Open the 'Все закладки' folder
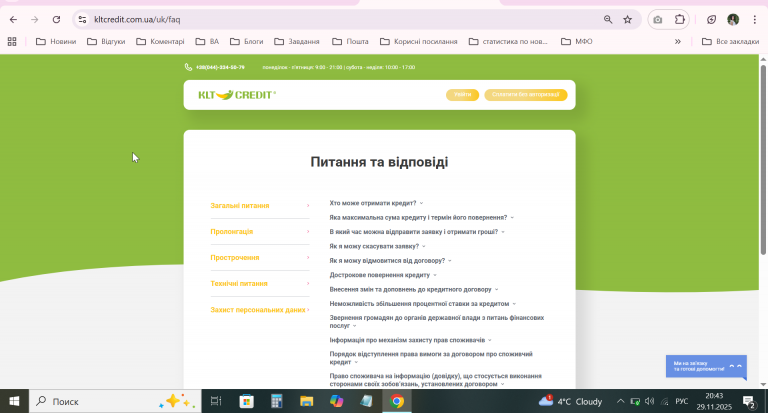768x413 pixels. pos(730,42)
